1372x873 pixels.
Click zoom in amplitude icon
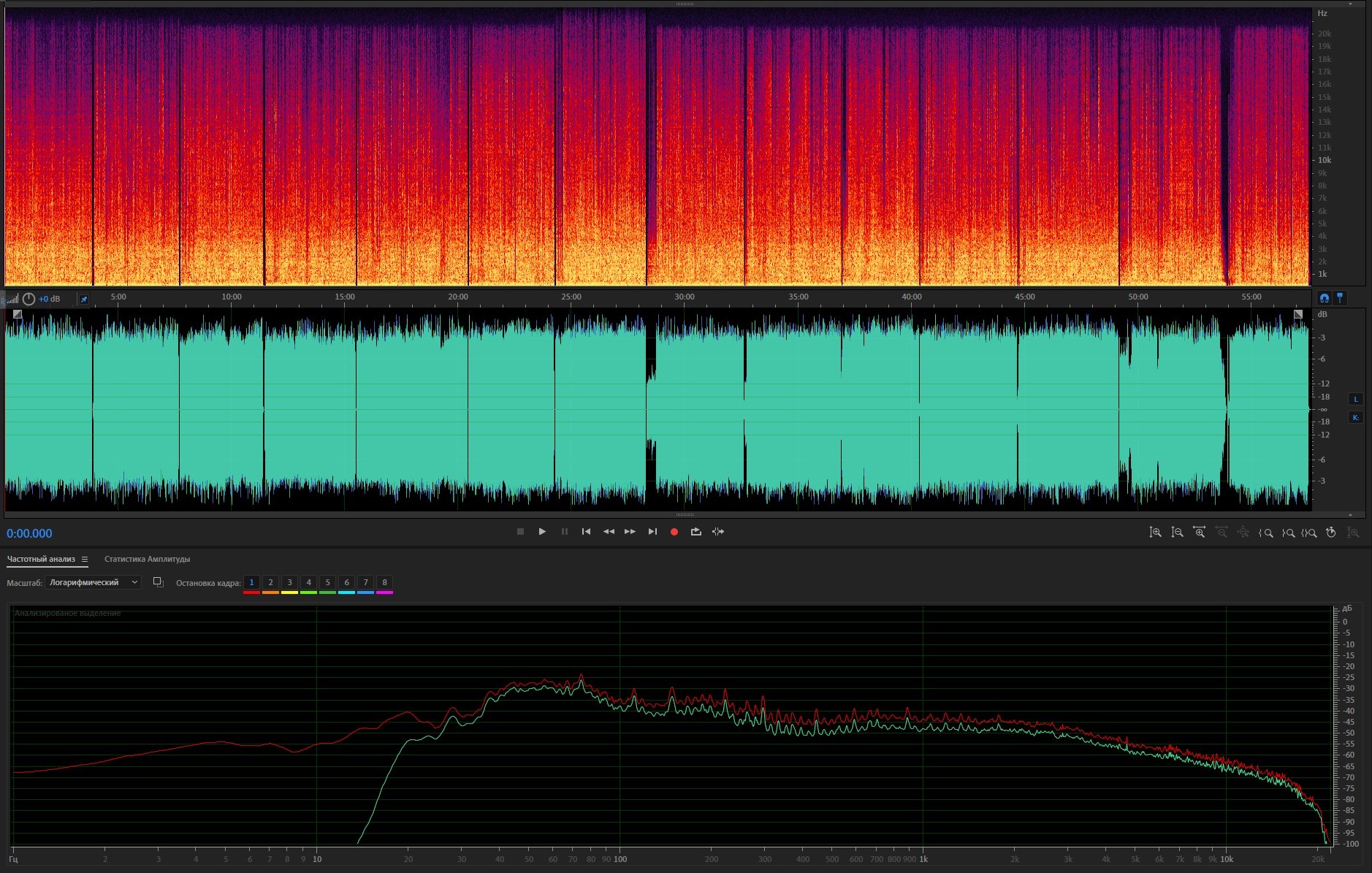pos(1155,533)
